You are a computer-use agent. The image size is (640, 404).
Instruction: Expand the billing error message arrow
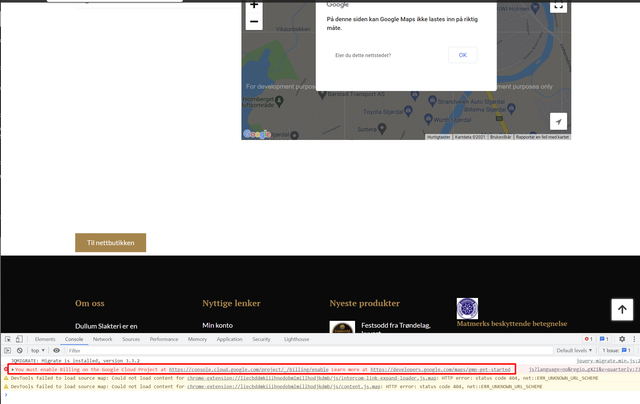[x=12, y=370]
